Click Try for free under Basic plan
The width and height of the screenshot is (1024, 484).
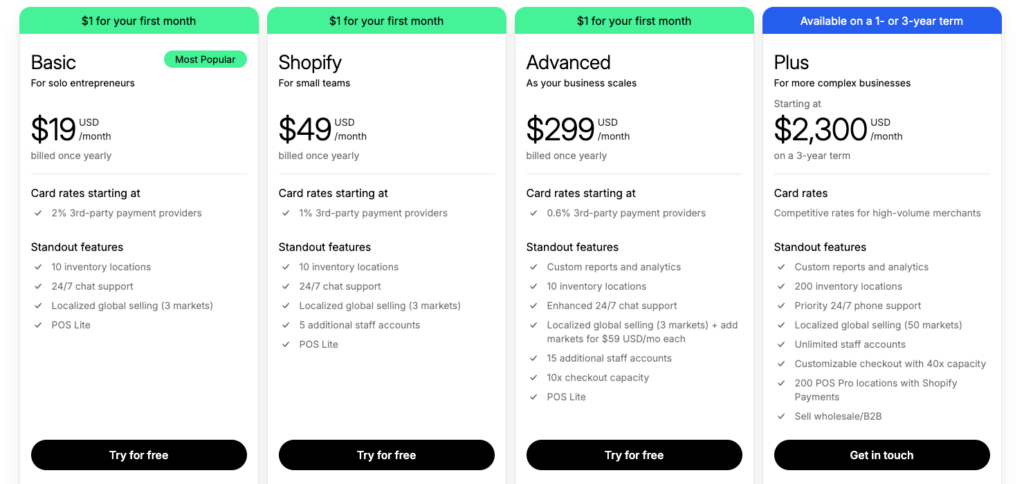point(138,455)
